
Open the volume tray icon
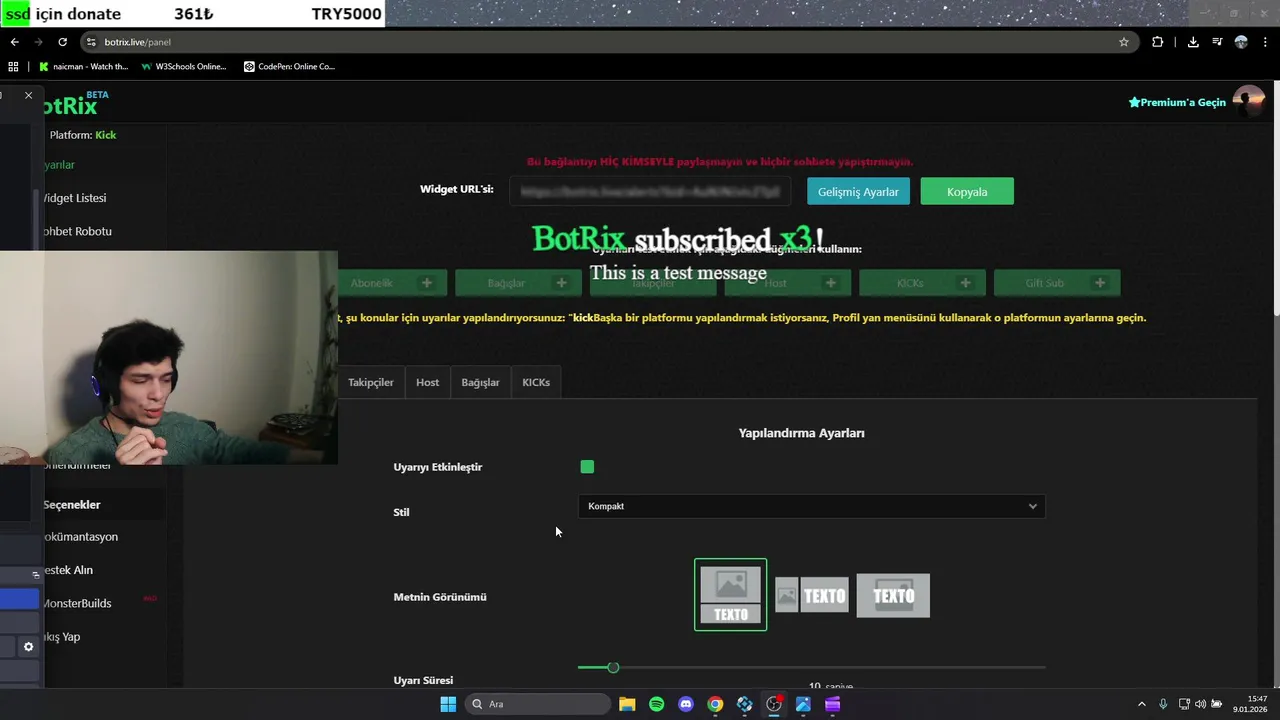pyautogui.click(x=1200, y=704)
